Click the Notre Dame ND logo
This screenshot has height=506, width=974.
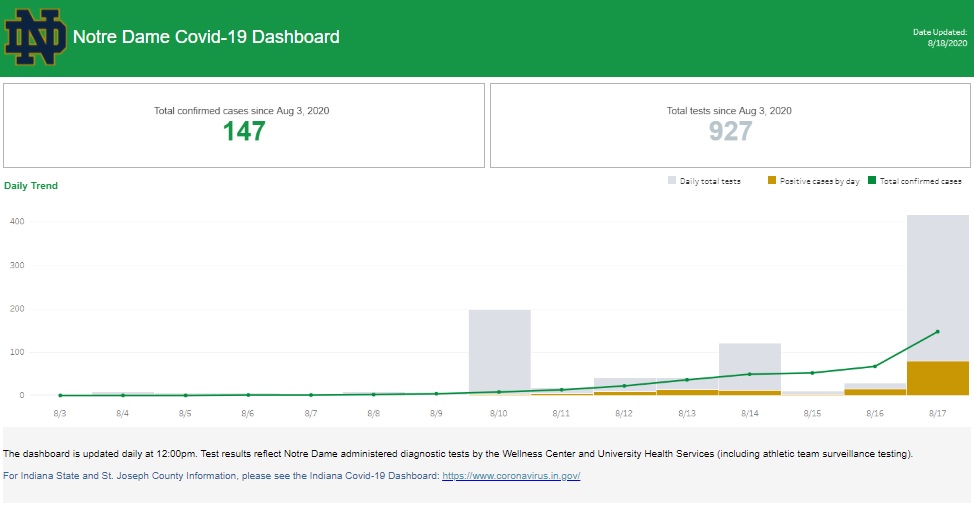[35, 37]
